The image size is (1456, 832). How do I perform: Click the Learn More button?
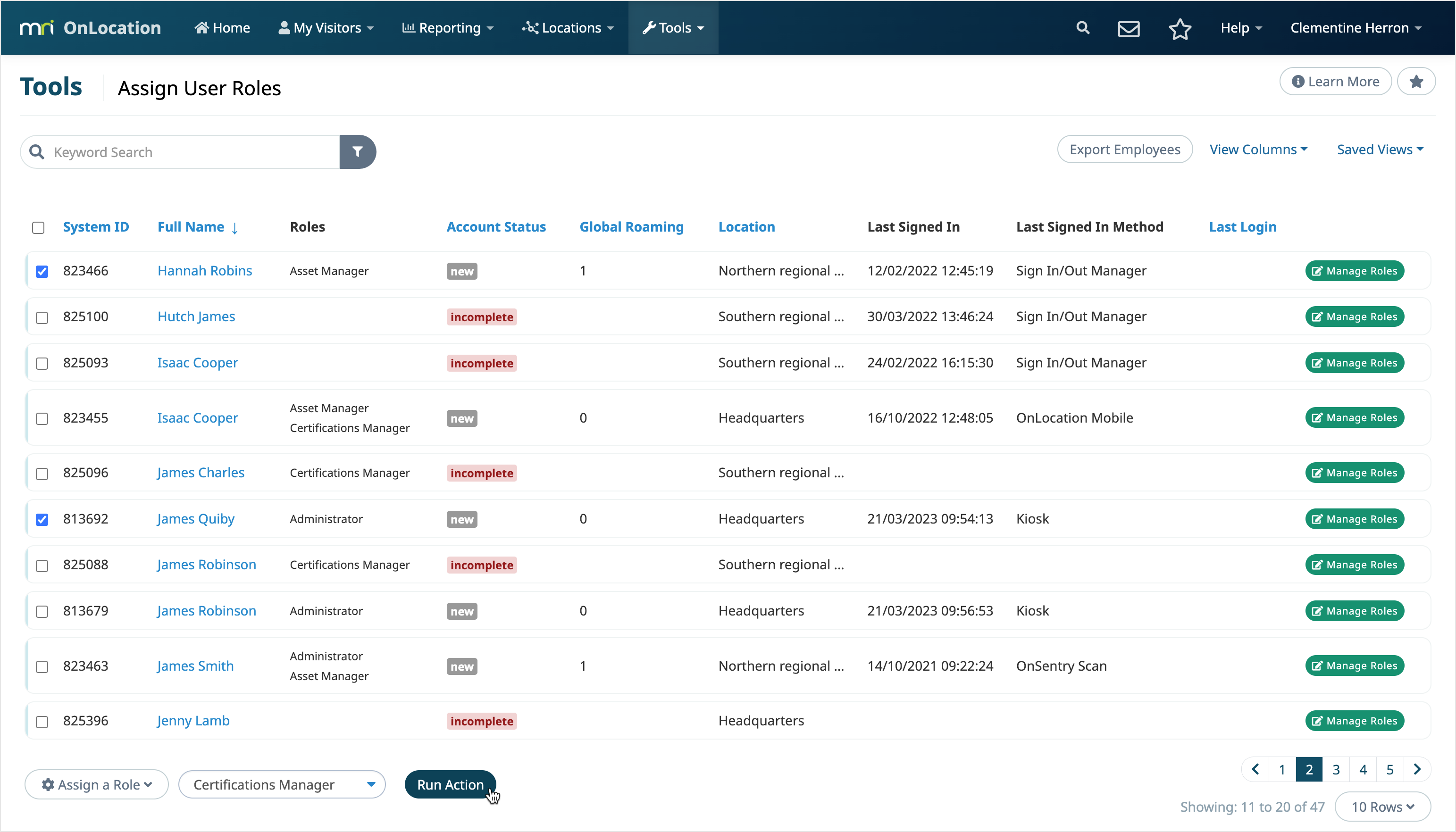point(1335,82)
